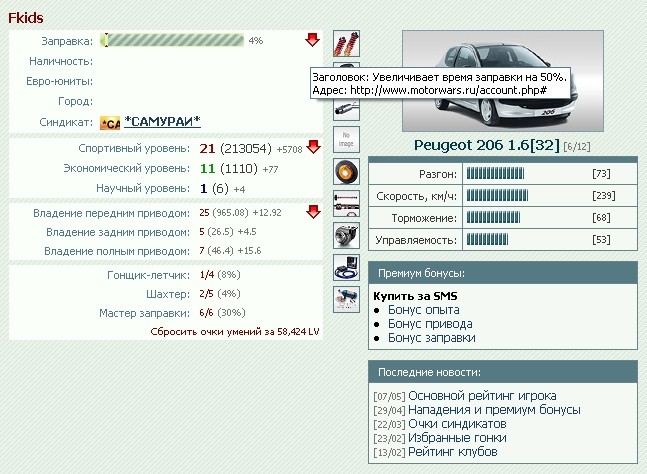Click the 'Наличность:' label
The width and height of the screenshot is (647, 474).
tap(61, 61)
